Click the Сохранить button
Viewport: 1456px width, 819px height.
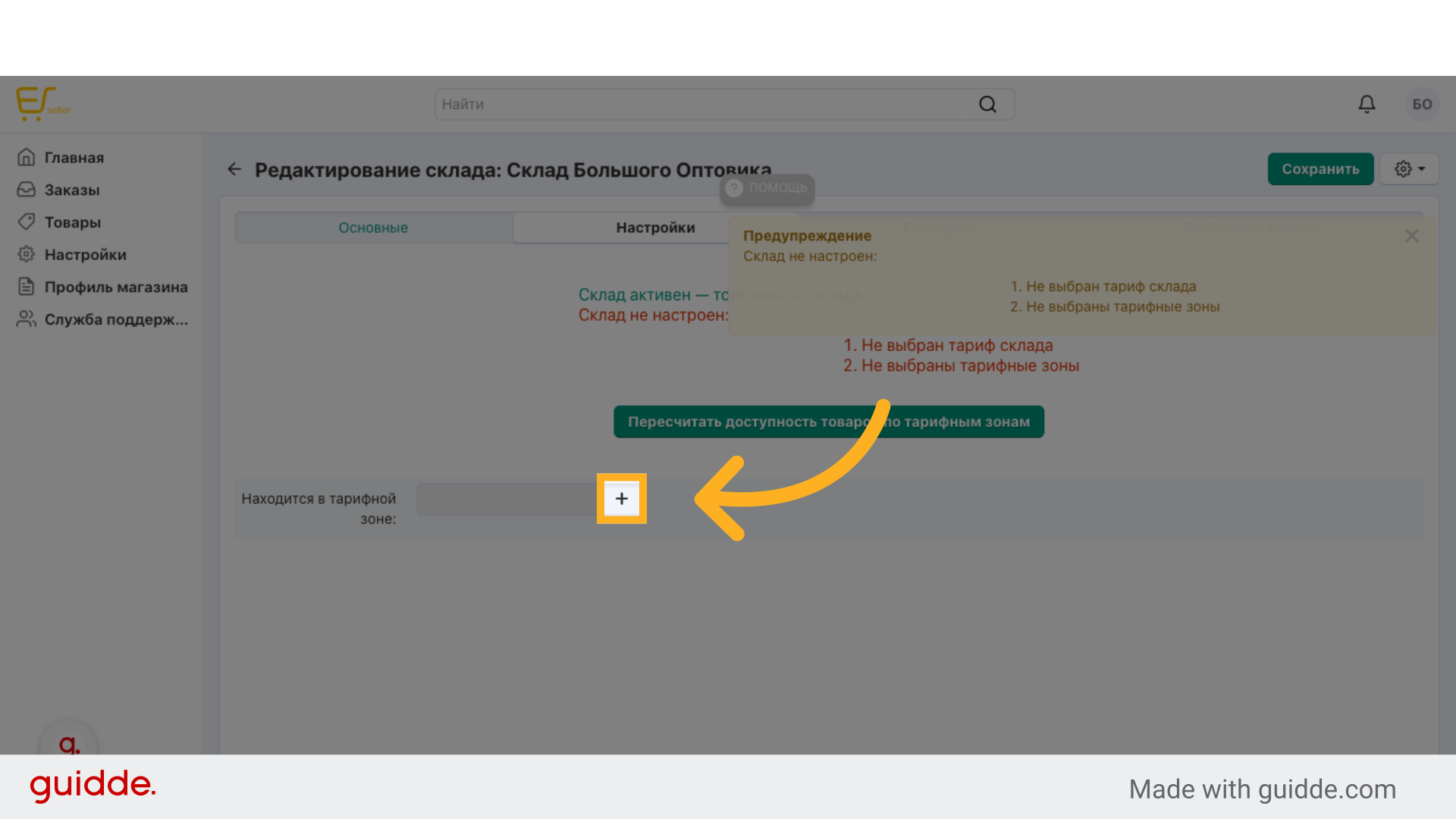tap(1319, 169)
